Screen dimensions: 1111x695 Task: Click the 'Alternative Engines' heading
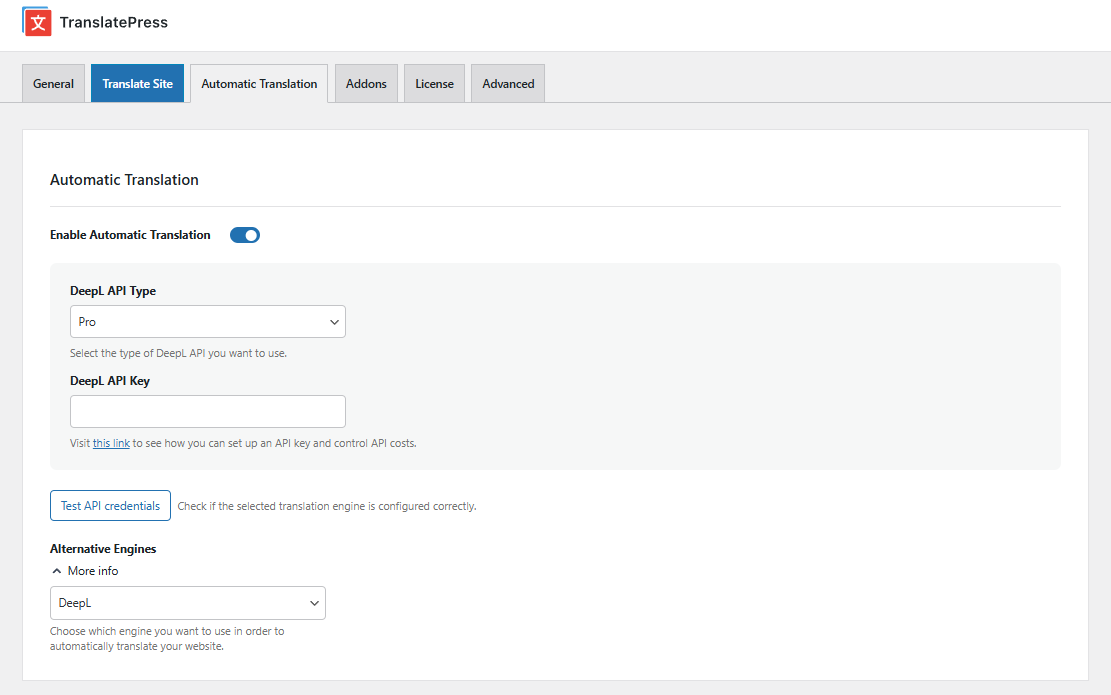click(x=103, y=549)
